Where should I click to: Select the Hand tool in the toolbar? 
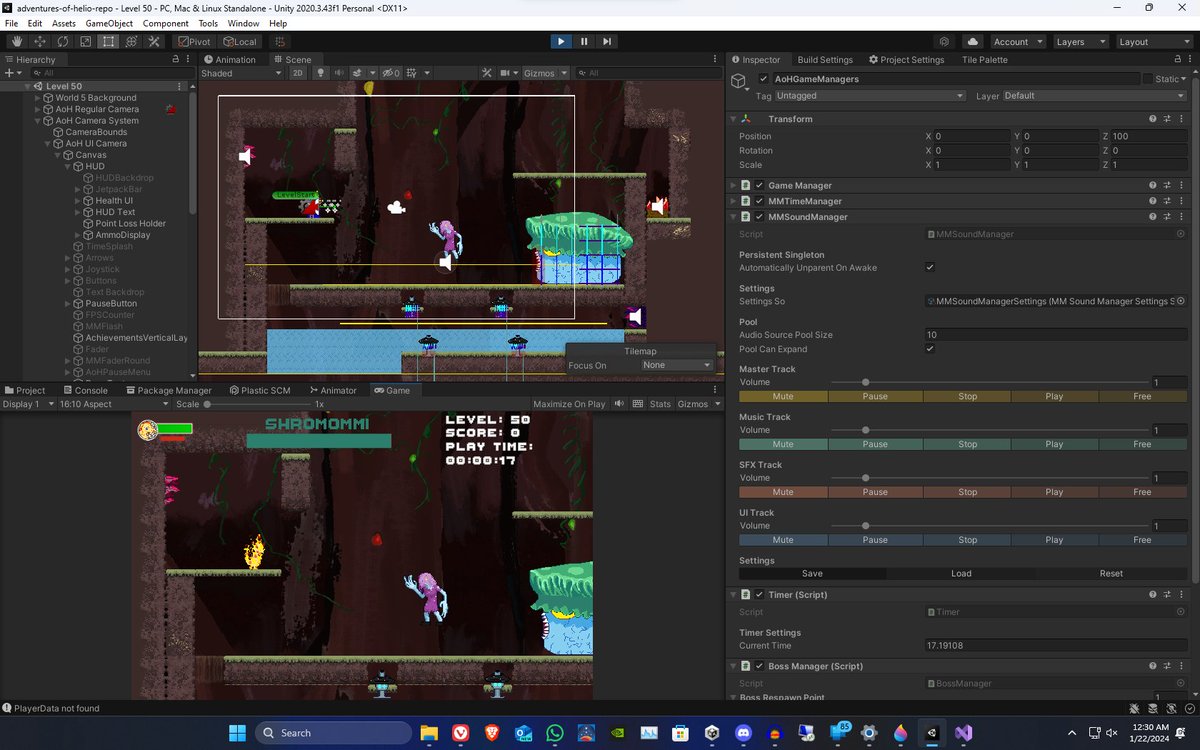(17, 42)
